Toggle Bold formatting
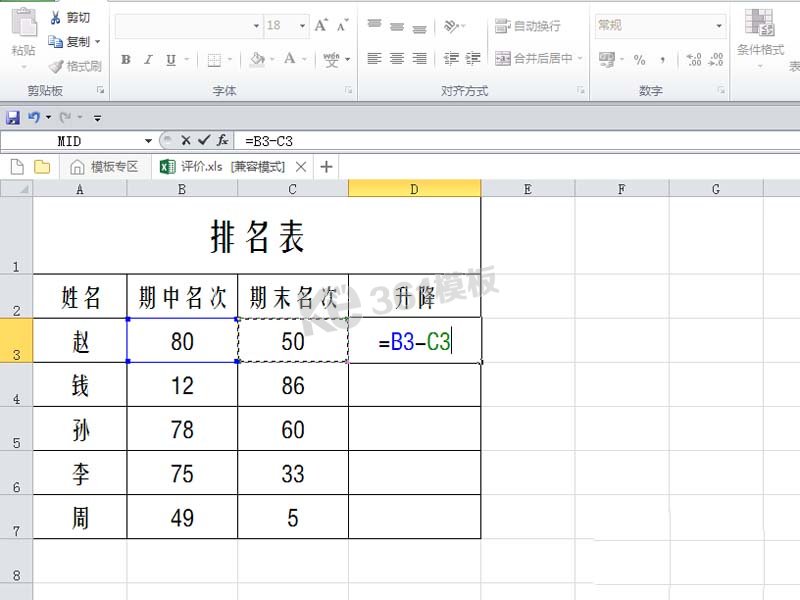Screen dimensions: 800x600 [x=125, y=60]
